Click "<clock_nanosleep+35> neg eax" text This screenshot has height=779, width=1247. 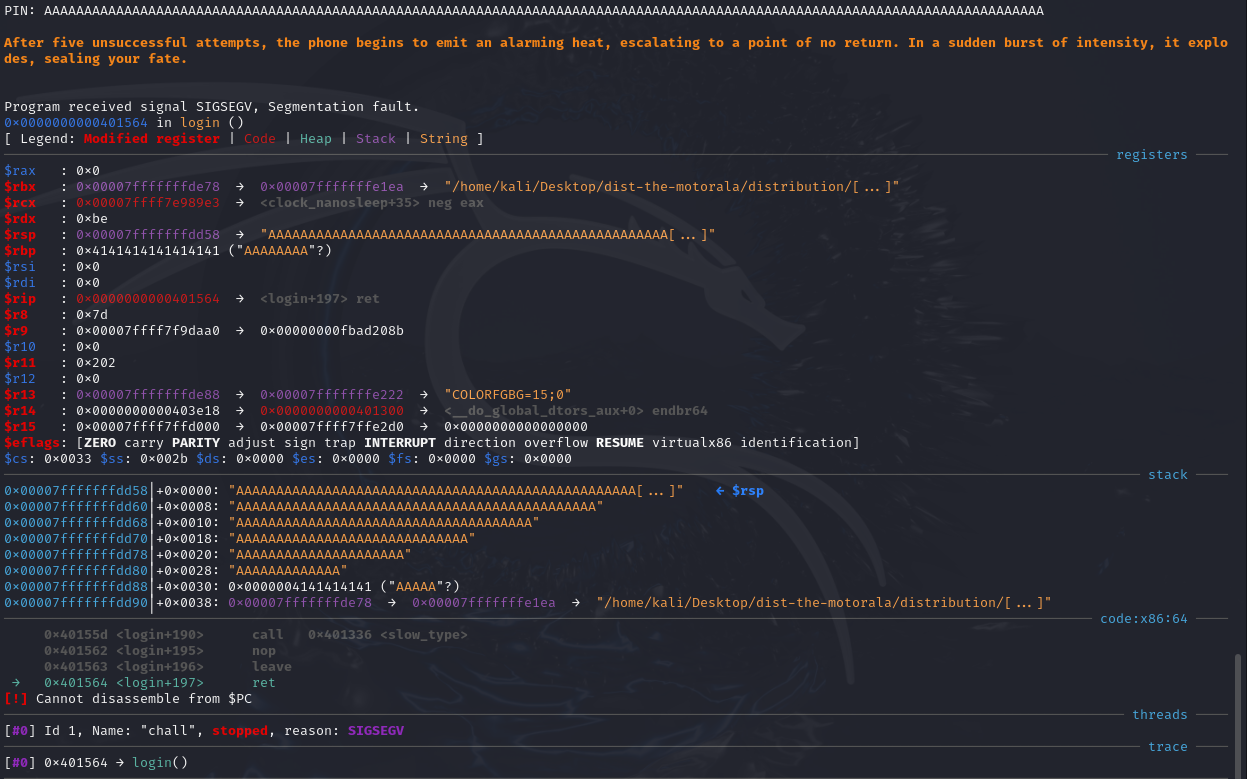click(372, 203)
